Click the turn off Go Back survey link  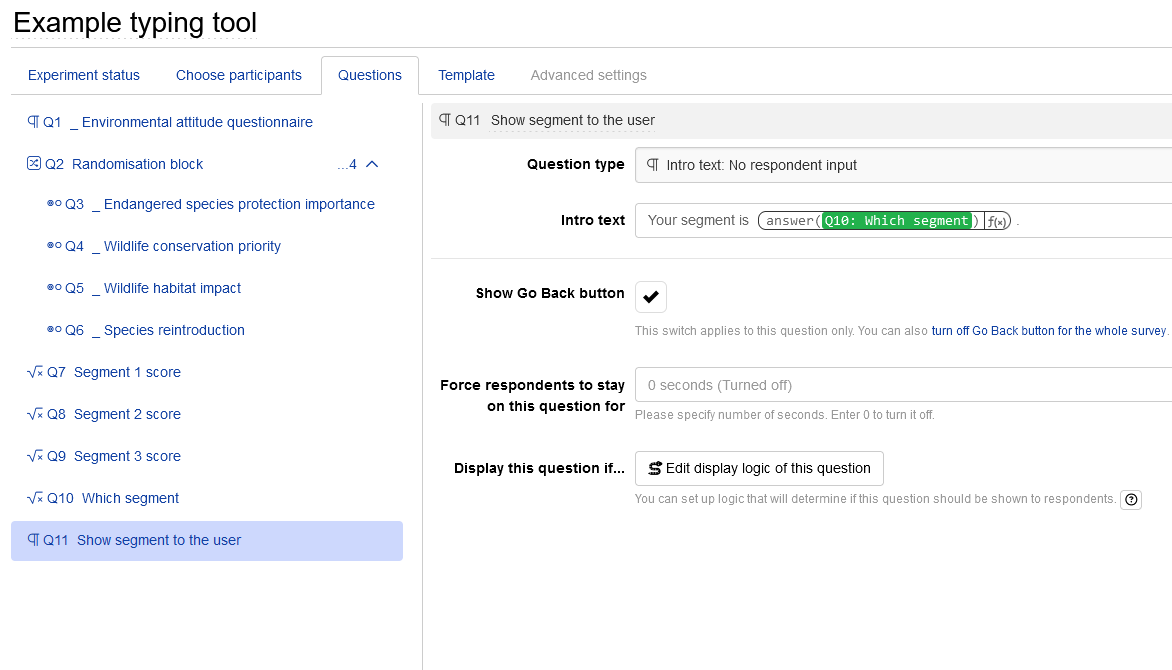tap(1048, 329)
